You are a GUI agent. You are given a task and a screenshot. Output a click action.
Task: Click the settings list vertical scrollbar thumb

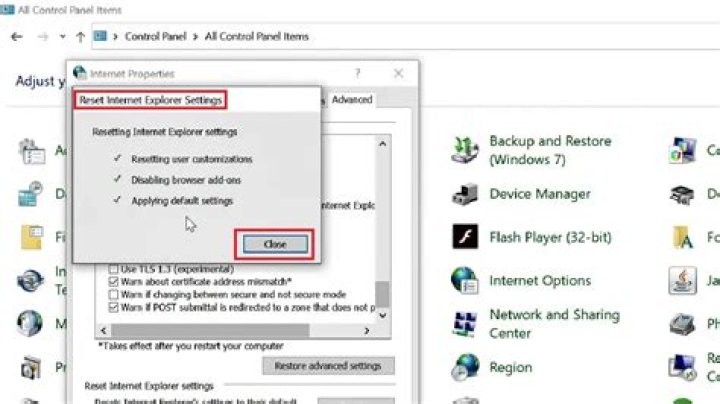pos(382,294)
